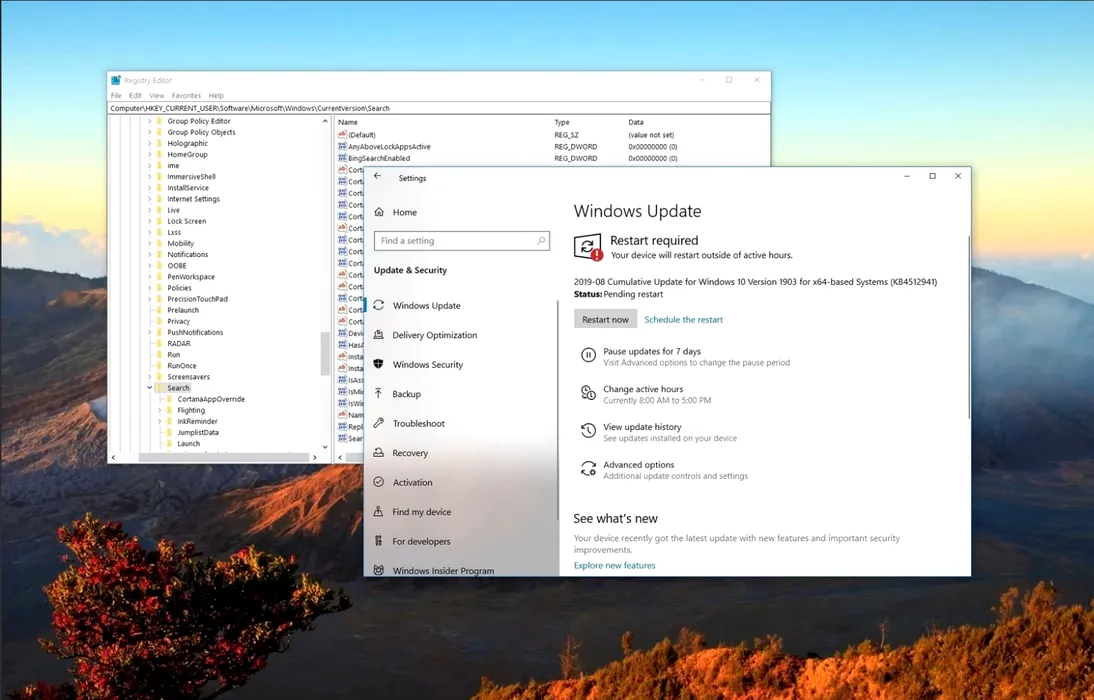
Task: Click the Explore new features link
Action: (x=615, y=565)
